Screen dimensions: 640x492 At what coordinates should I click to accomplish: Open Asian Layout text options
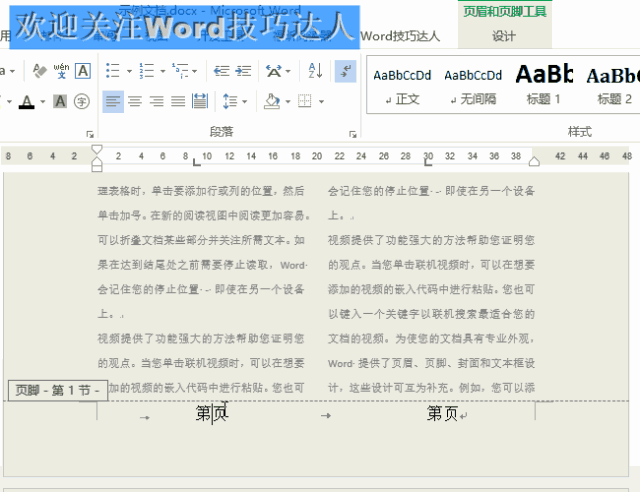click(x=273, y=71)
